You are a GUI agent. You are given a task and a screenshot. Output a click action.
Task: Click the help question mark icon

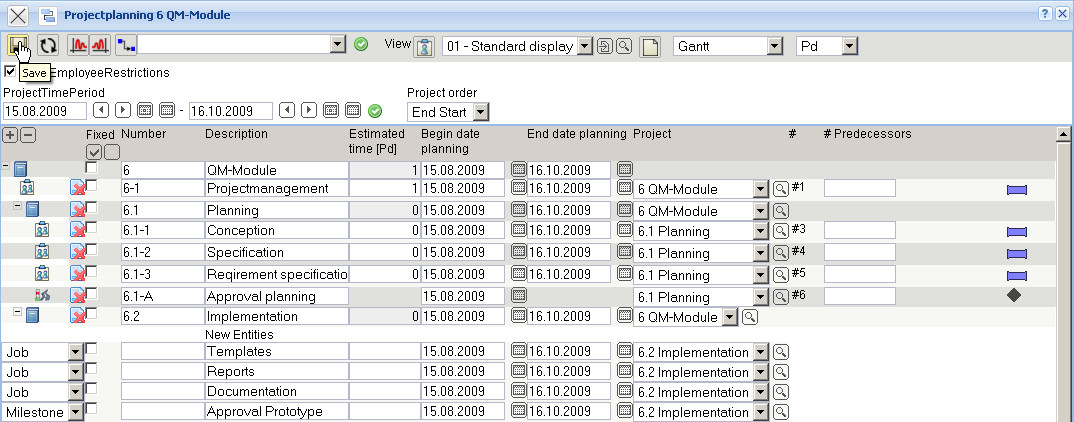(1045, 14)
